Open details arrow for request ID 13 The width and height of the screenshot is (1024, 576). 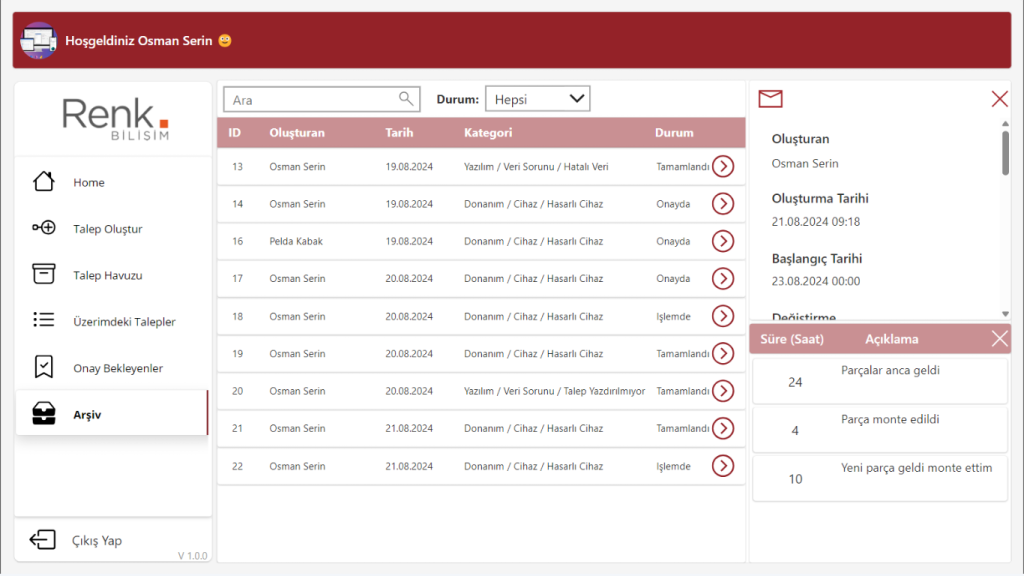(x=723, y=167)
